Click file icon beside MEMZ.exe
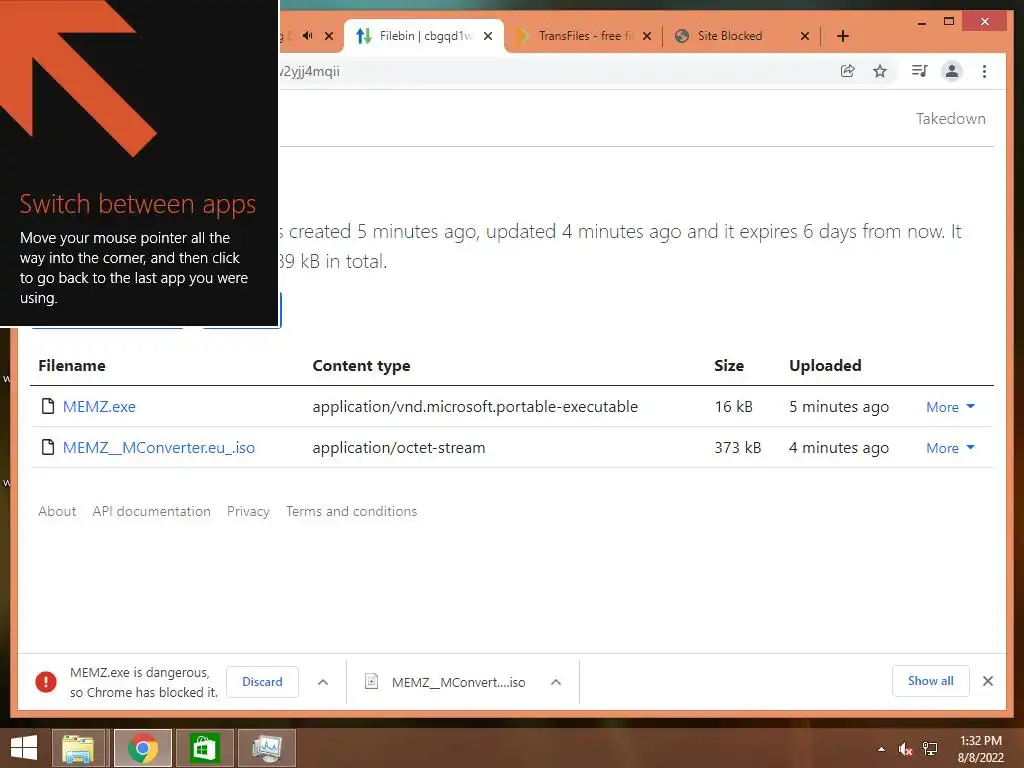The width and height of the screenshot is (1024, 768). tap(48, 406)
